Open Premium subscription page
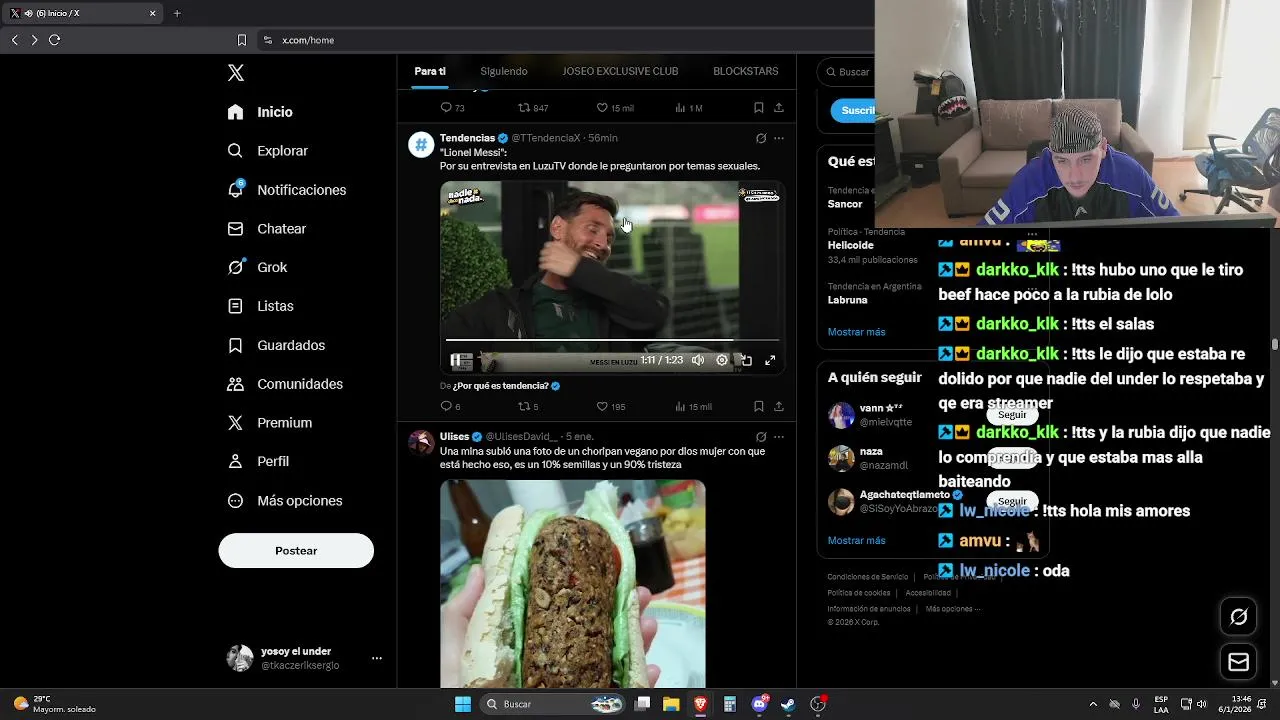Viewport: 1280px width, 720px height. pyautogui.click(x=269, y=423)
